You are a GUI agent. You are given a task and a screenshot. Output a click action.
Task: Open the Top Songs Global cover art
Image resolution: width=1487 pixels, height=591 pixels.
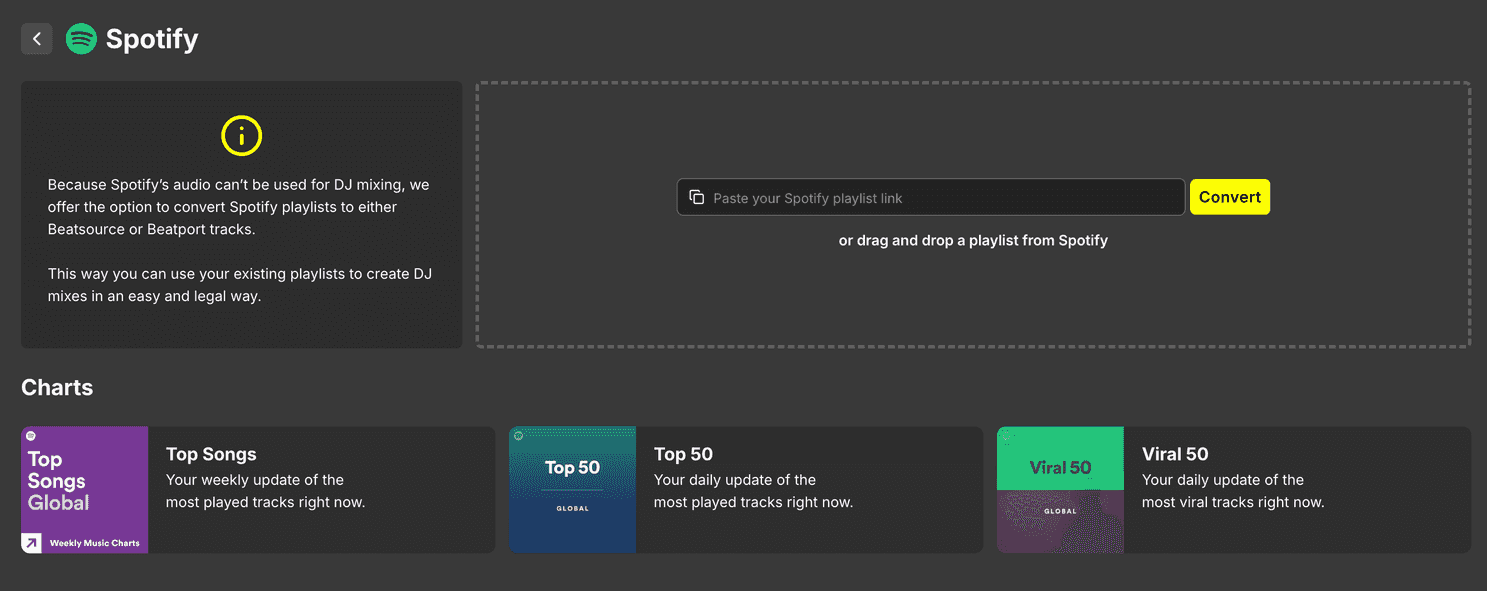pyautogui.click(x=85, y=490)
